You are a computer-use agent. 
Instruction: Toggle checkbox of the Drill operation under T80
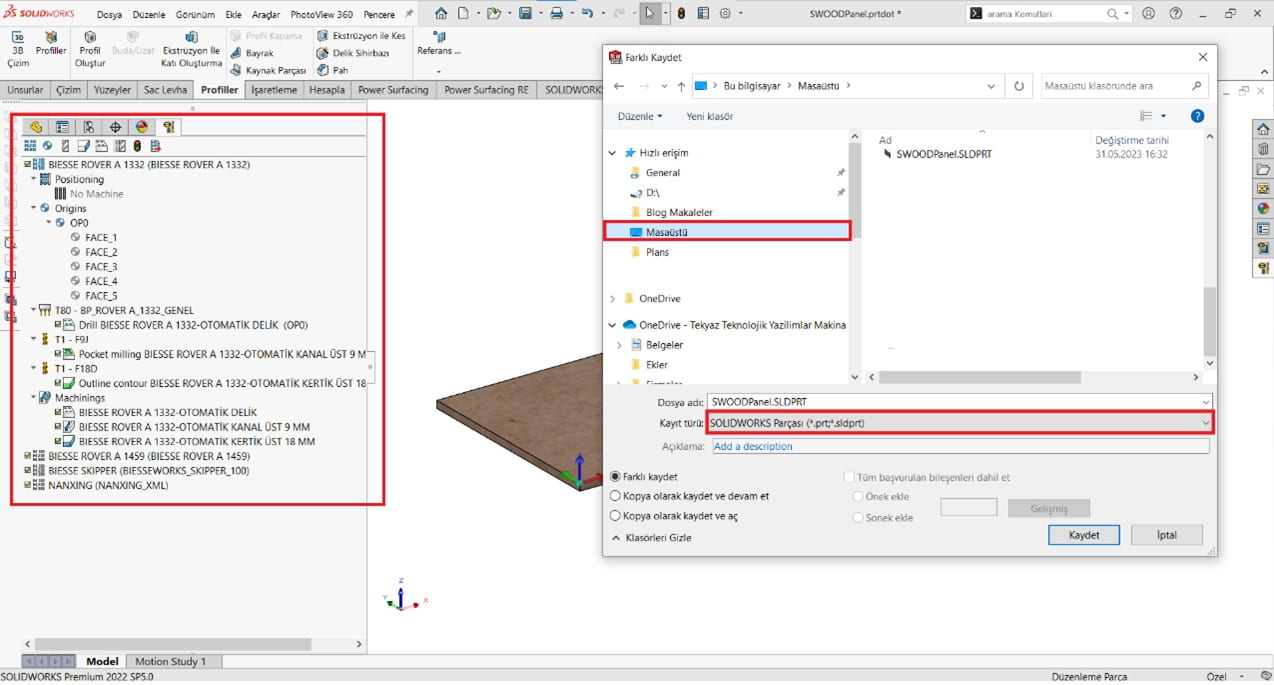(x=57, y=325)
